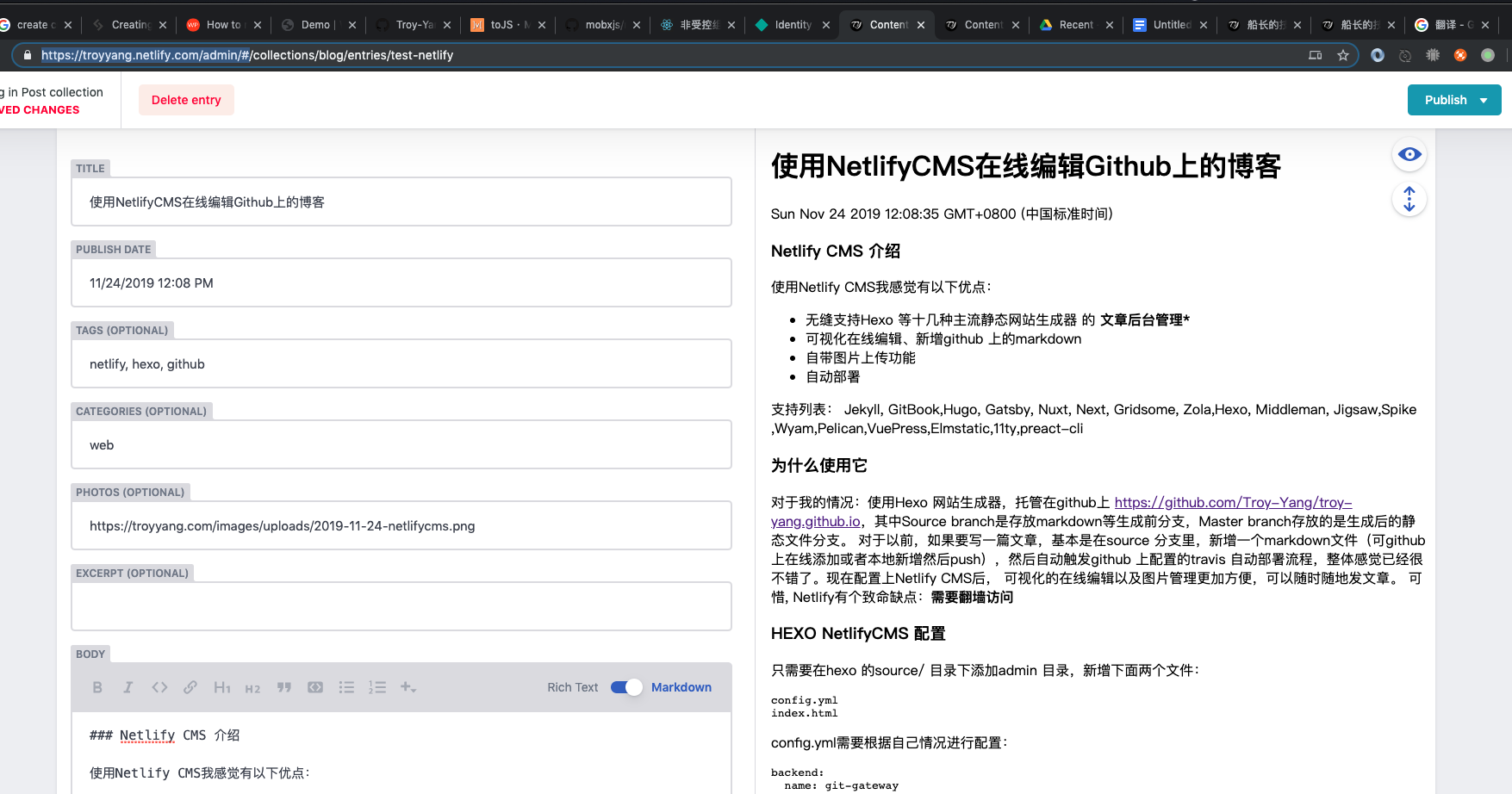Click the Publish Date field
Viewport: 1512px width, 794px height.
(x=401, y=283)
